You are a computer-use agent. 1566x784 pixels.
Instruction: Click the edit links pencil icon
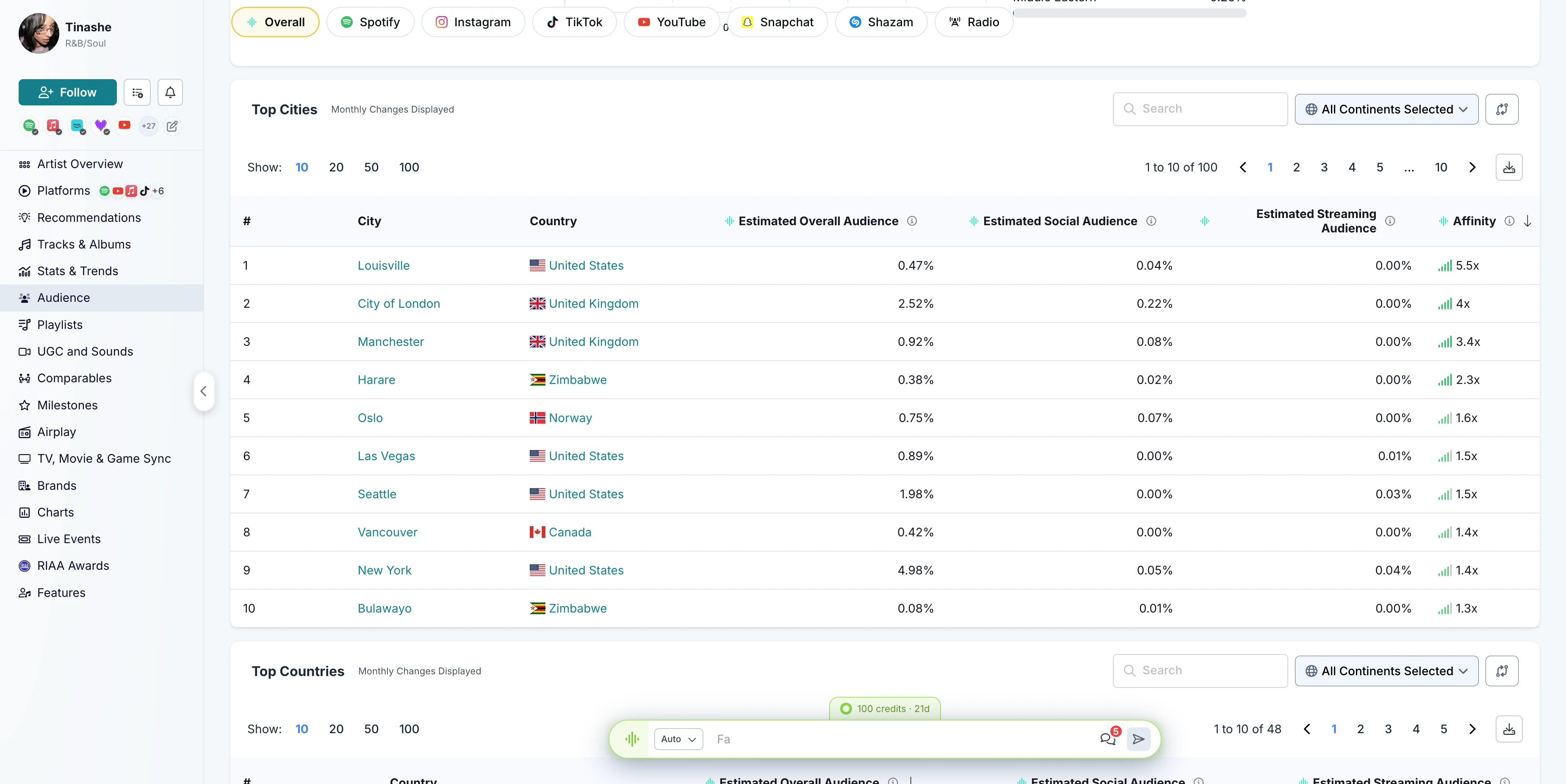pyautogui.click(x=172, y=127)
